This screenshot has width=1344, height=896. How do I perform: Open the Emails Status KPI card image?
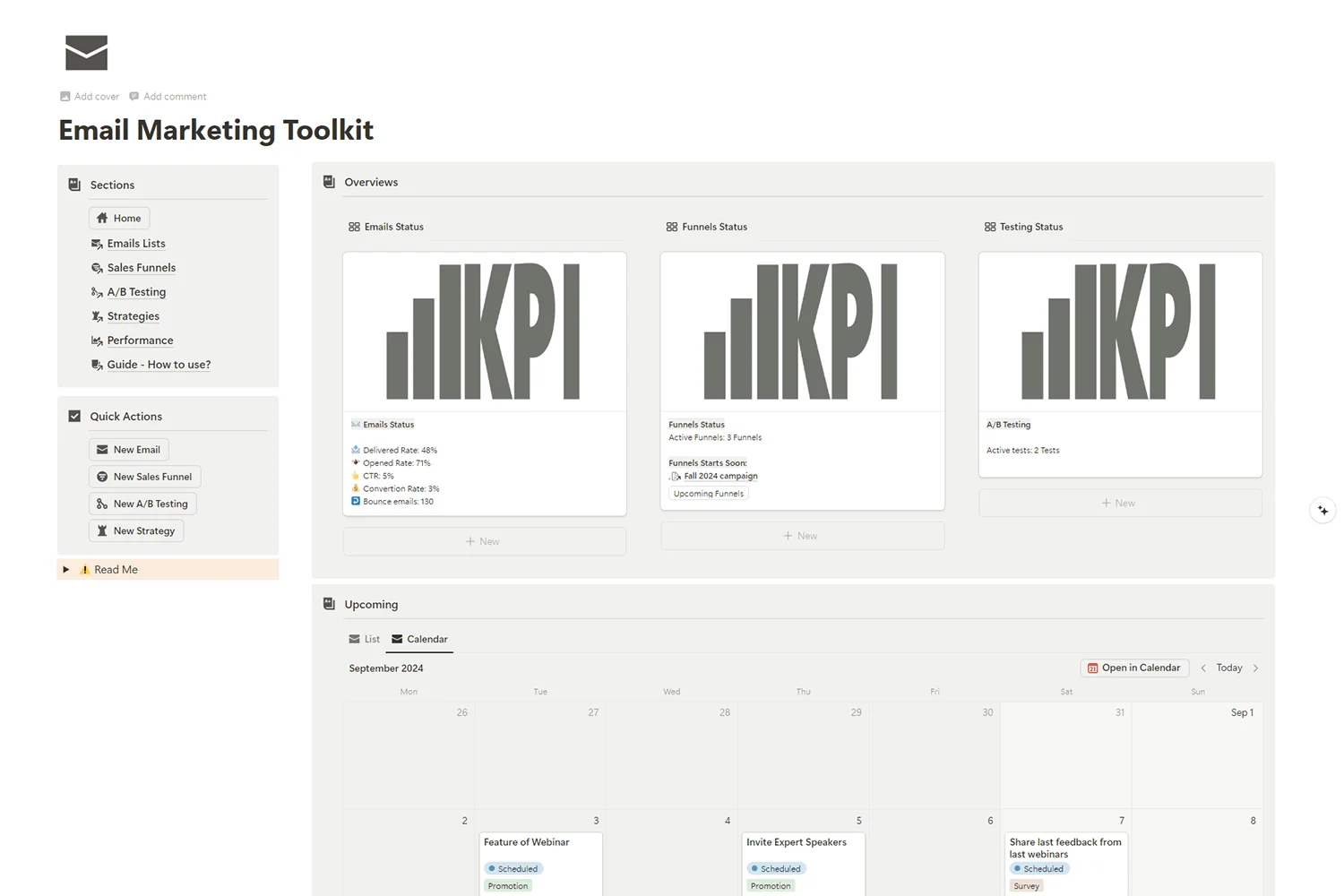pyautogui.click(x=484, y=332)
